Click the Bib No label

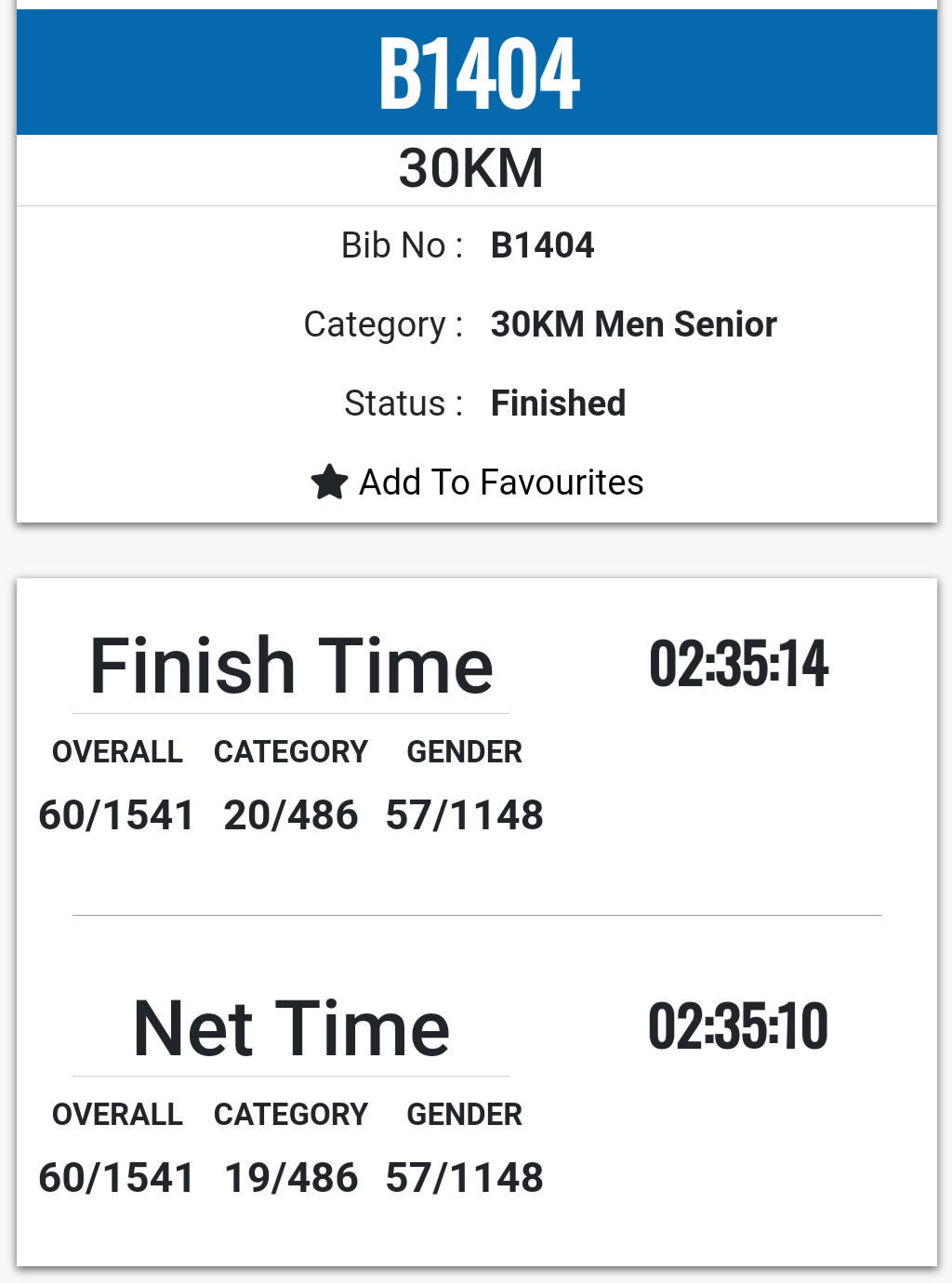402,245
